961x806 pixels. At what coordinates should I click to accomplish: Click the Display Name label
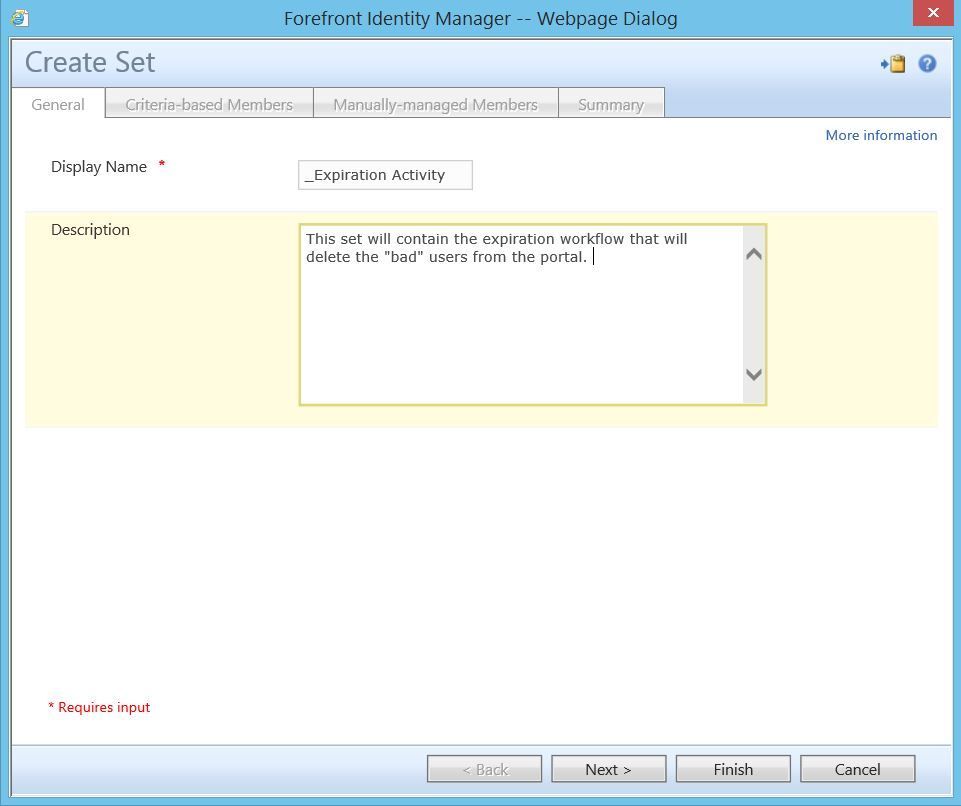(x=99, y=167)
